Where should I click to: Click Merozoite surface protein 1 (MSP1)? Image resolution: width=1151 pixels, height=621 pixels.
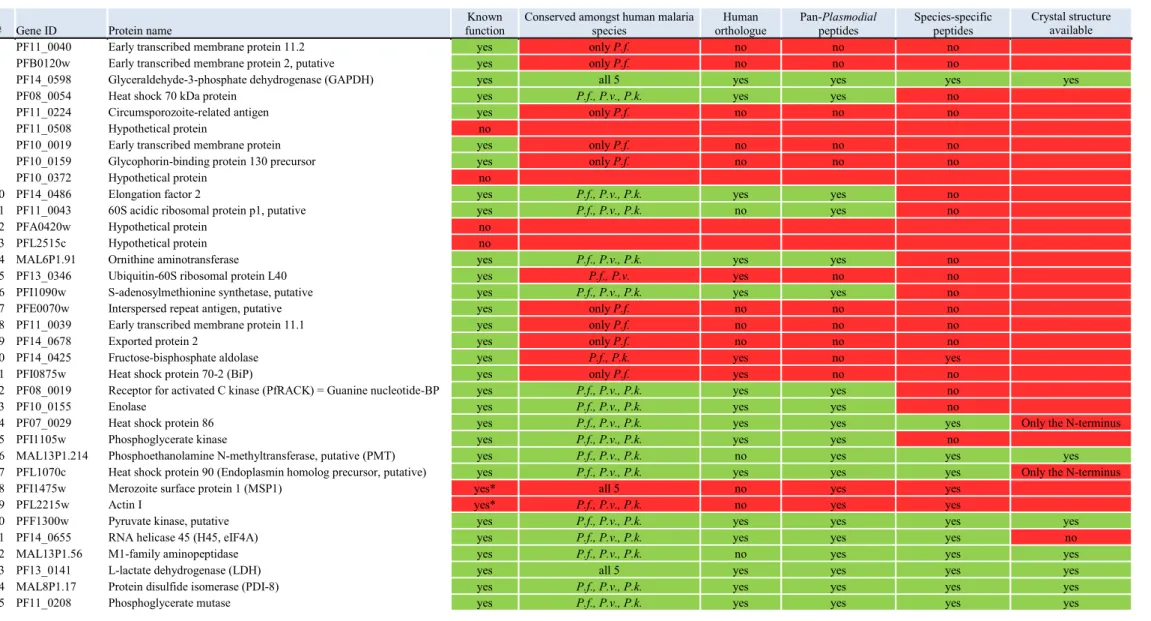[x=195, y=488]
